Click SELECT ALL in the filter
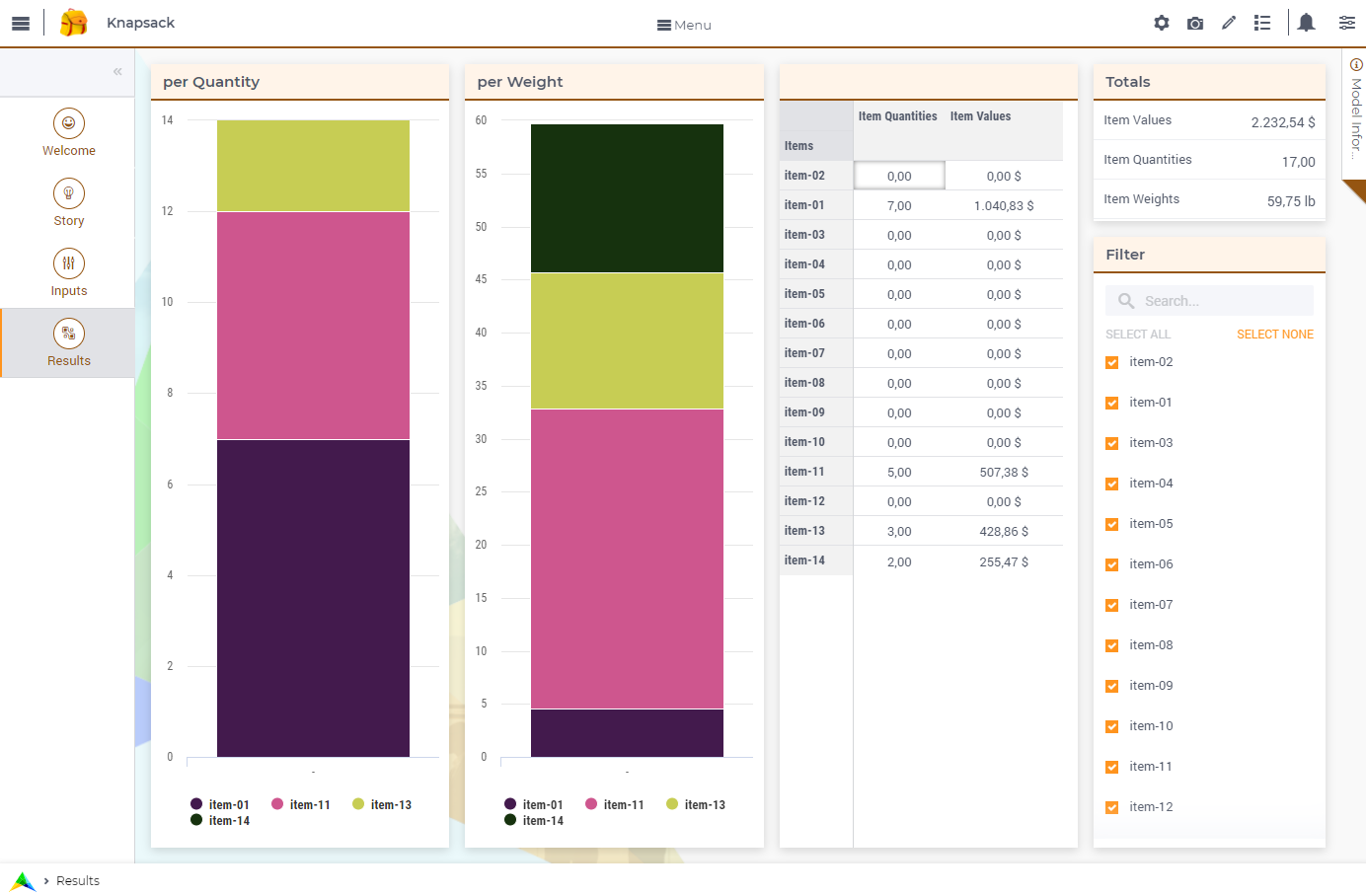 coord(1138,335)
